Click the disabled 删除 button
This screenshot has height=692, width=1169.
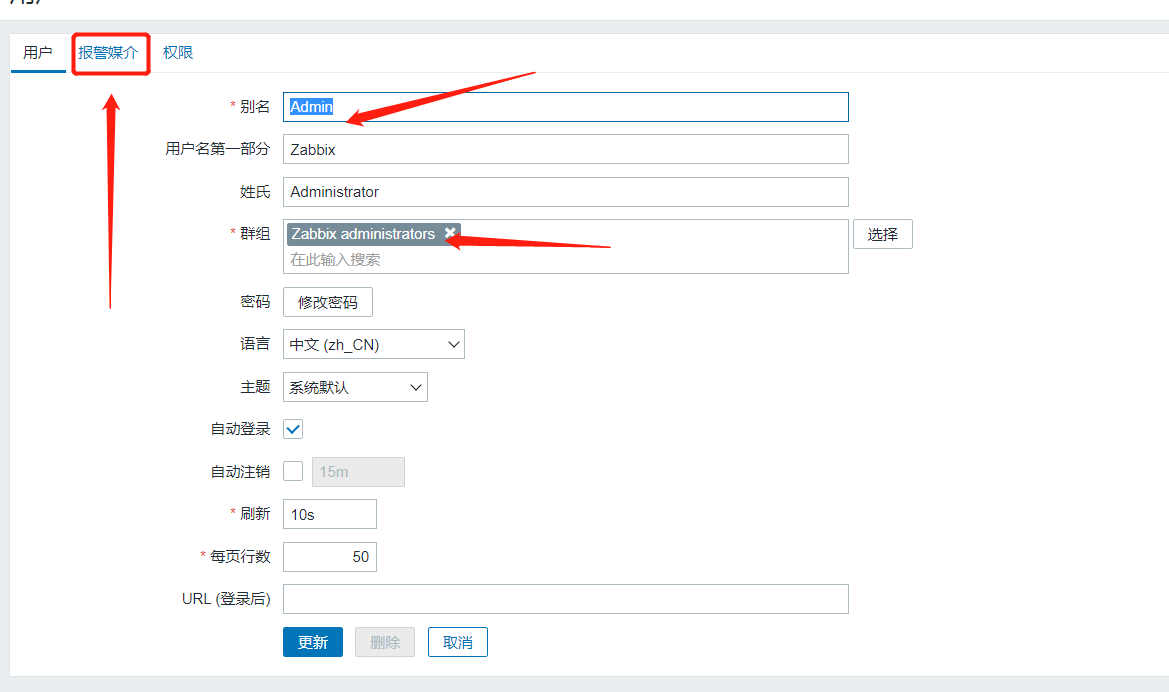point(385,642)
